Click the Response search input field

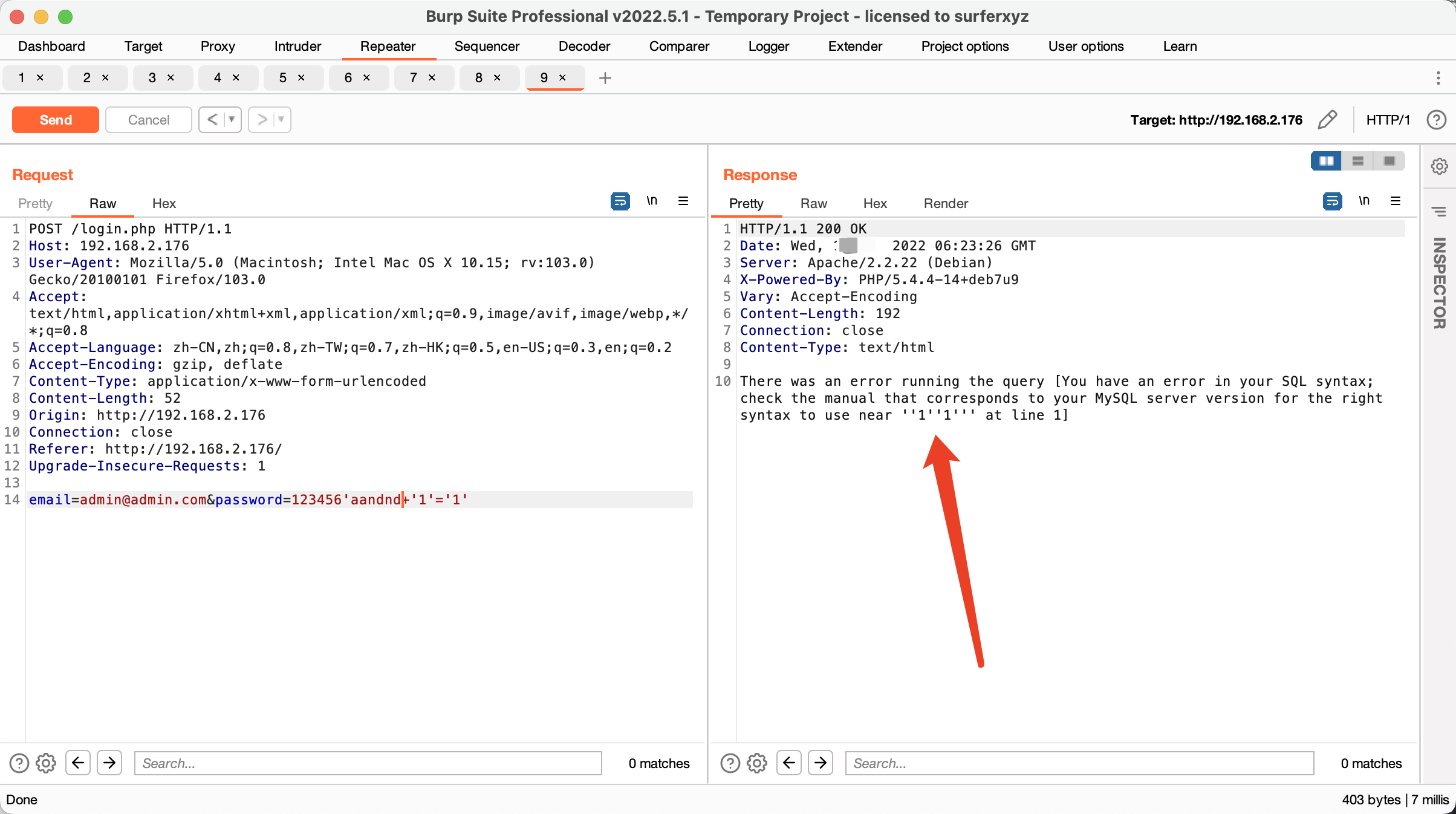point(1079,763)
